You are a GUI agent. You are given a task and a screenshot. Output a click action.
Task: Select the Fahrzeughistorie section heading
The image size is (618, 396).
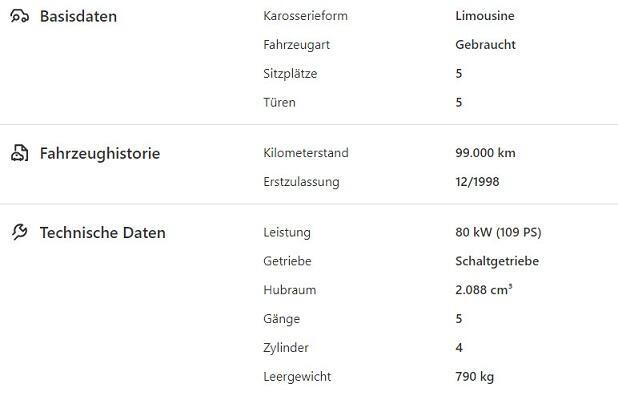click(x=100, y=154)
